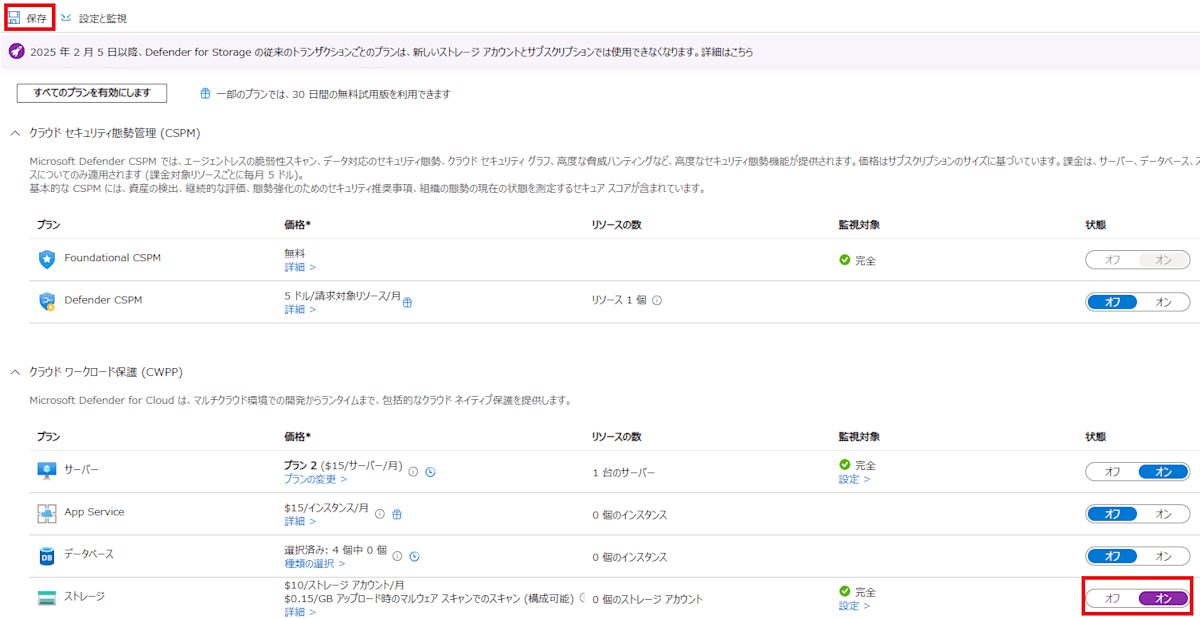Image resolution: width=1200 pixels, height=619 pixels.
Task: Turn データベース plan status オン
Action: (x=1163, y=556)
